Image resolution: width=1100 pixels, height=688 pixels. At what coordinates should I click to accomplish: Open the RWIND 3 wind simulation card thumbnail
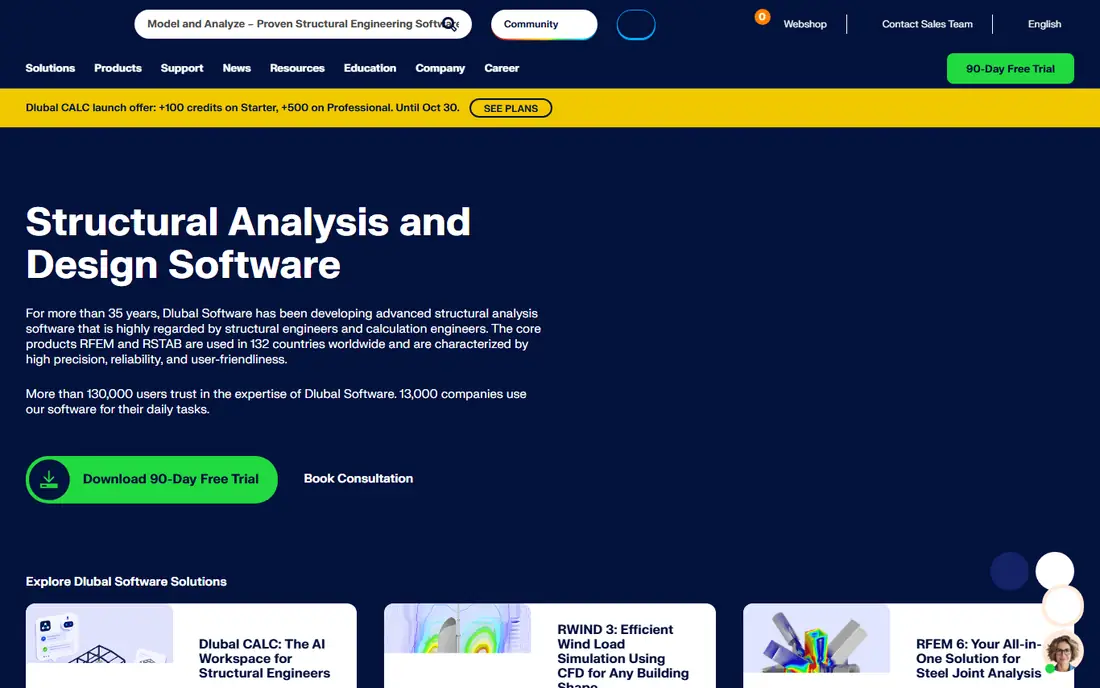pos(457,628)
